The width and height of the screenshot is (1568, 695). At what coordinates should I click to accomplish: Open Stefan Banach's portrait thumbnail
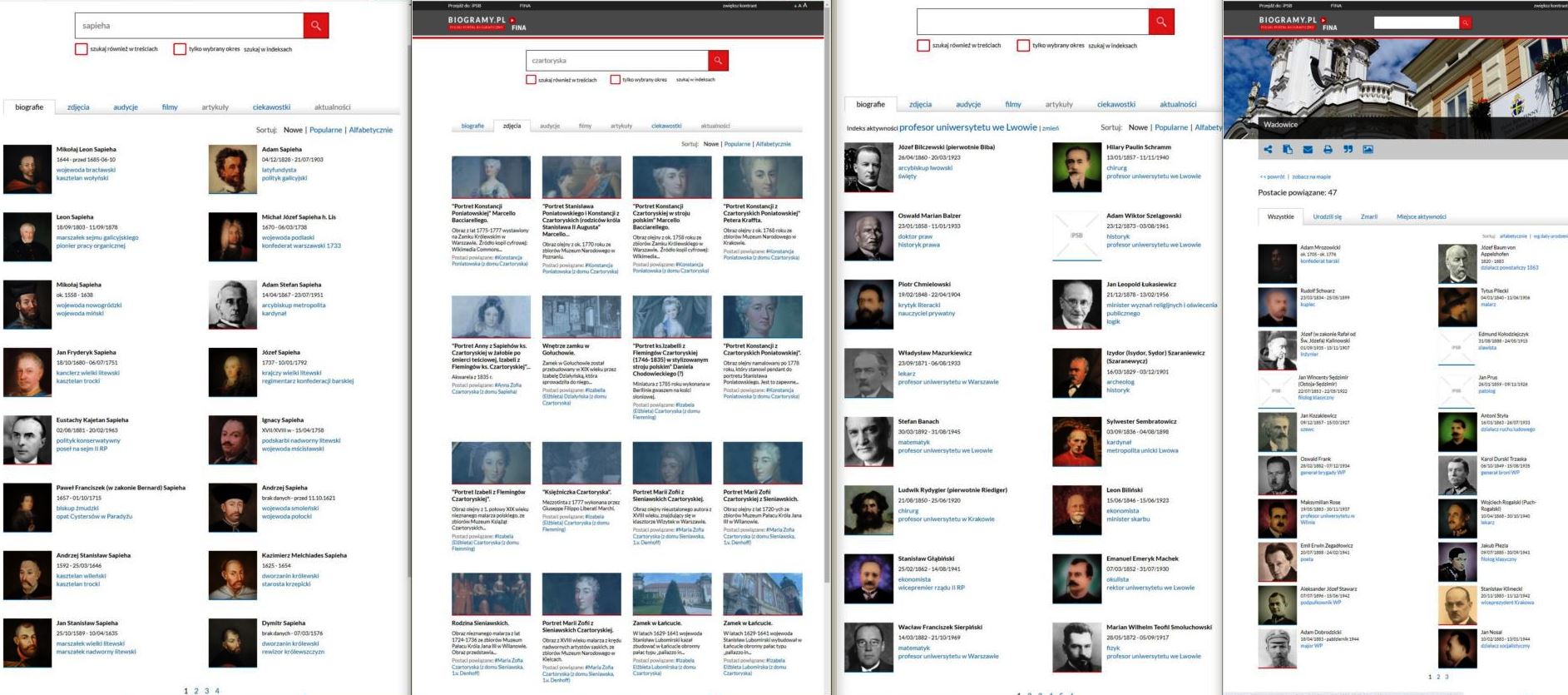868,442
